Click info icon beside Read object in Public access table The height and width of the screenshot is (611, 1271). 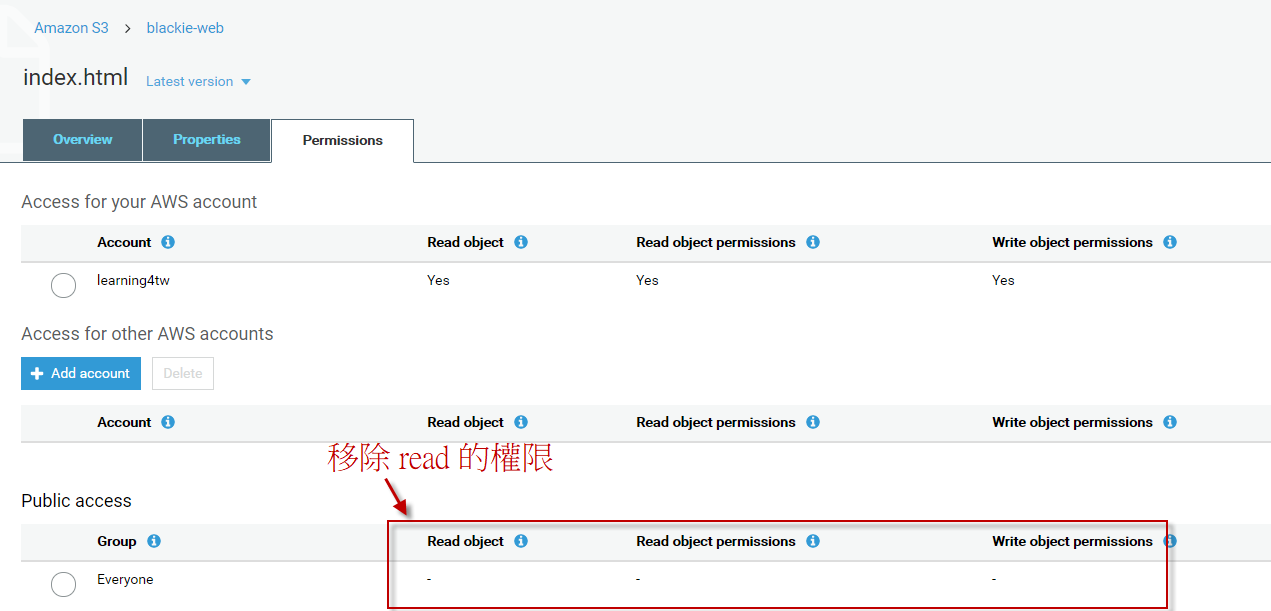coord(521,541)
